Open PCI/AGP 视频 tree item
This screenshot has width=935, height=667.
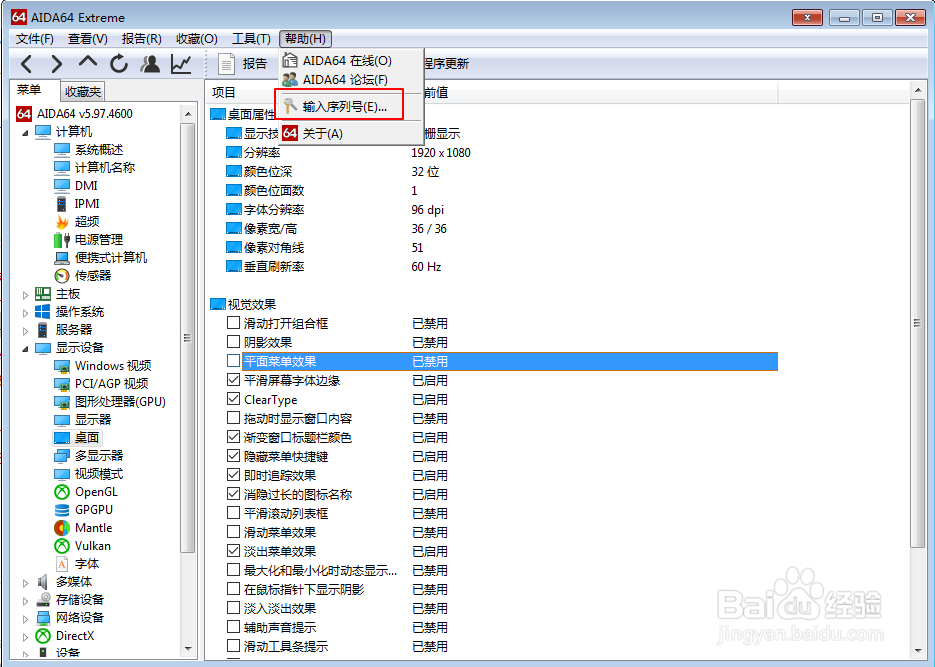(x=101, y=383)
